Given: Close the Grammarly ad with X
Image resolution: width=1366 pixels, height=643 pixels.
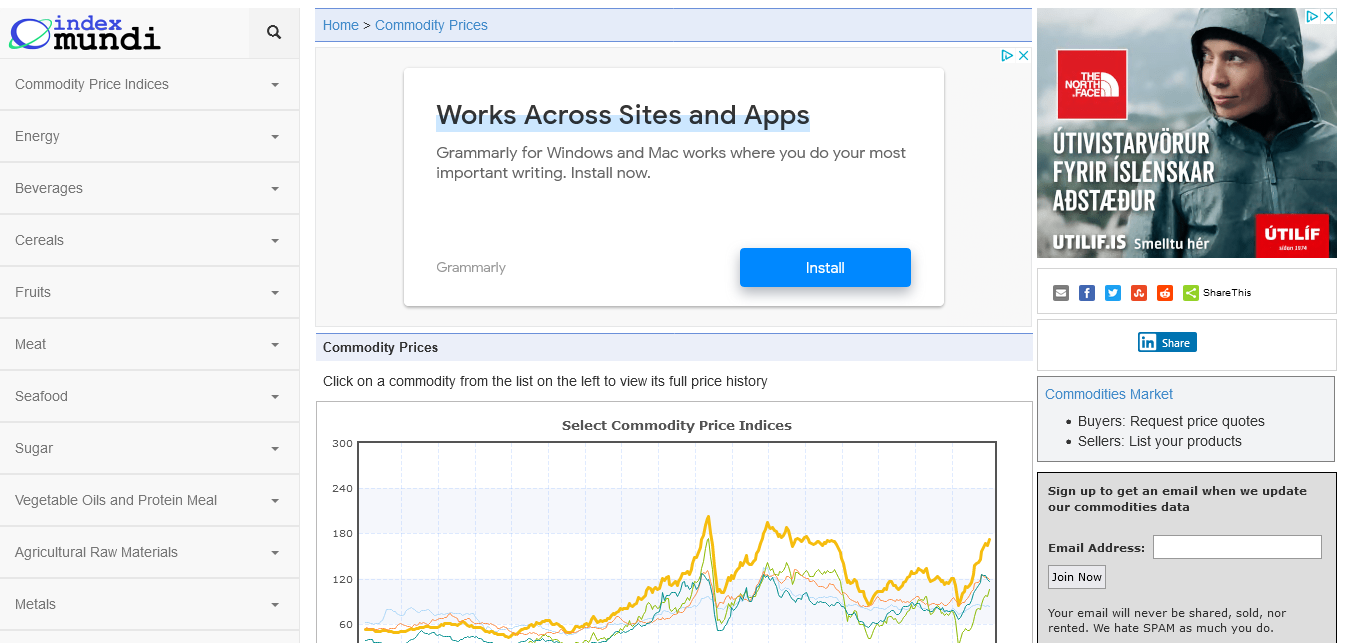Looking at the screenshot, I should coord(1023,56).
